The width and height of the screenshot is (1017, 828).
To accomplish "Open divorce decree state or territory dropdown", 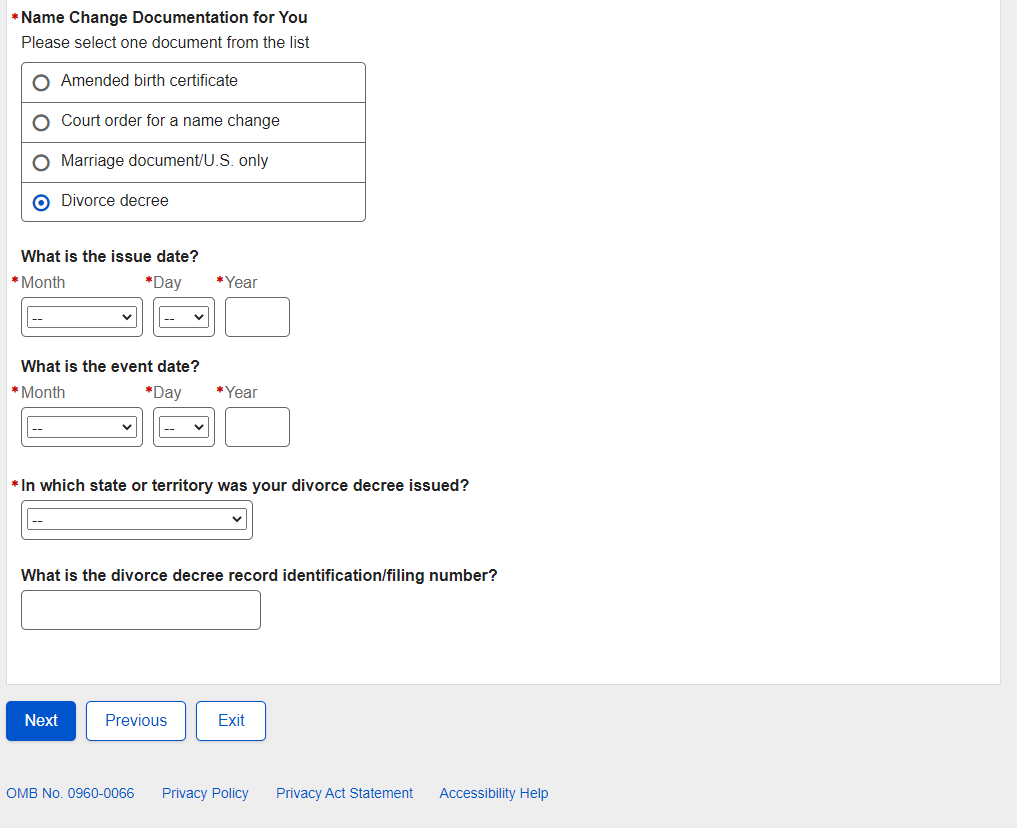I will tap(137, 520).
